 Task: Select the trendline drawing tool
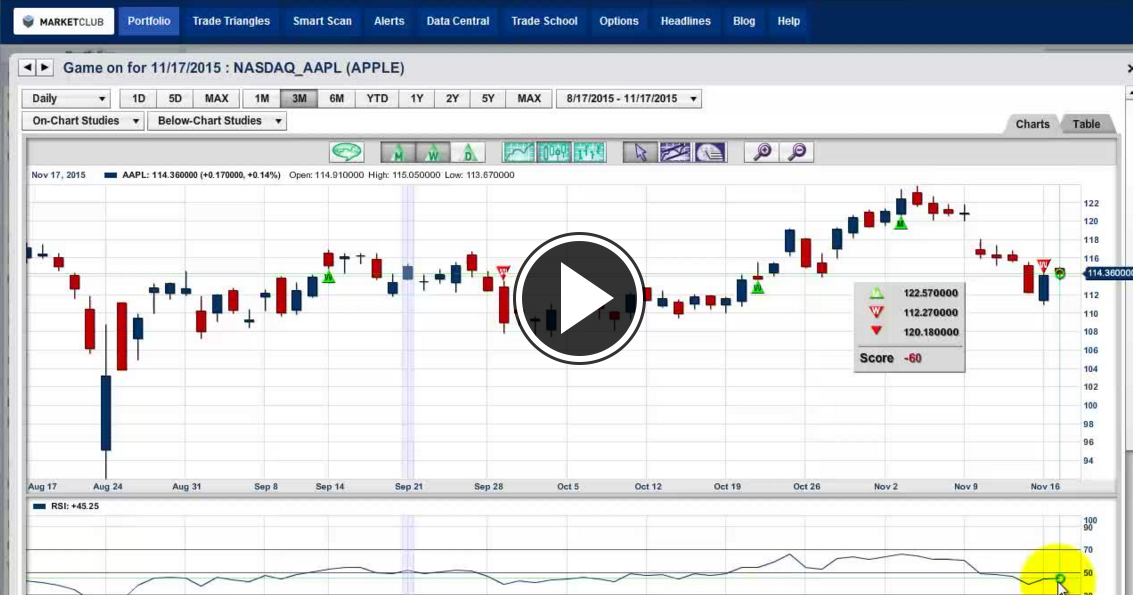675,152
